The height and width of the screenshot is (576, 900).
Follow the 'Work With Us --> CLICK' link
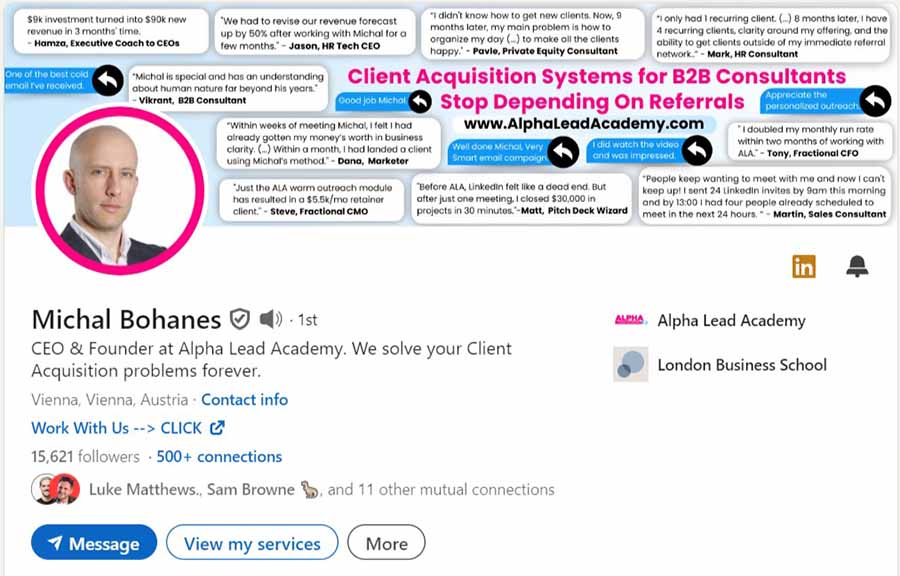(113, 428)
